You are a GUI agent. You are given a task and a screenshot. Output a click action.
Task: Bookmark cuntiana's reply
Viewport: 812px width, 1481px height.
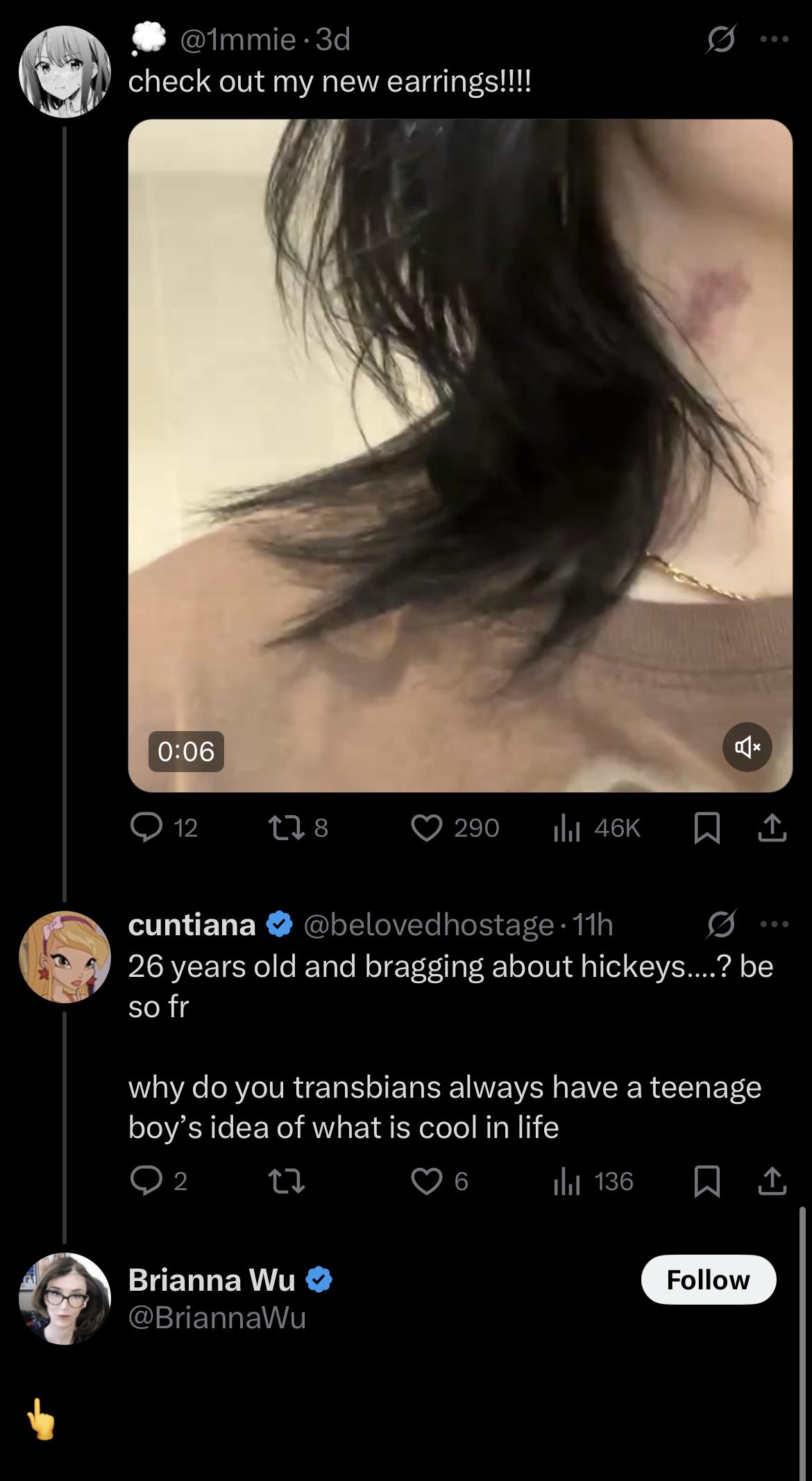click(707, 1182)
